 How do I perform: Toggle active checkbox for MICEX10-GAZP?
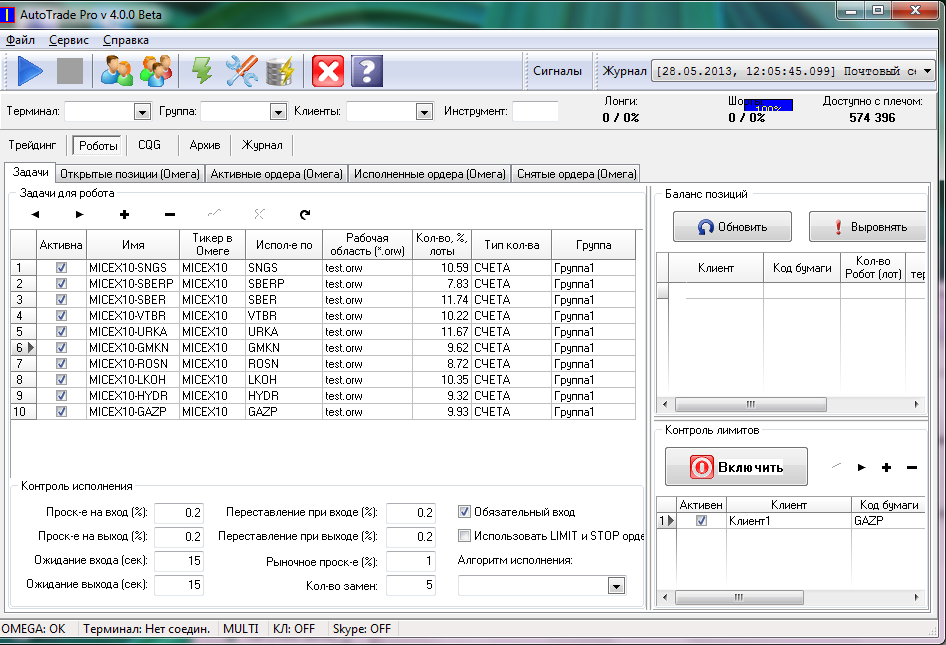pyautogui.click(x=62, y=411)
